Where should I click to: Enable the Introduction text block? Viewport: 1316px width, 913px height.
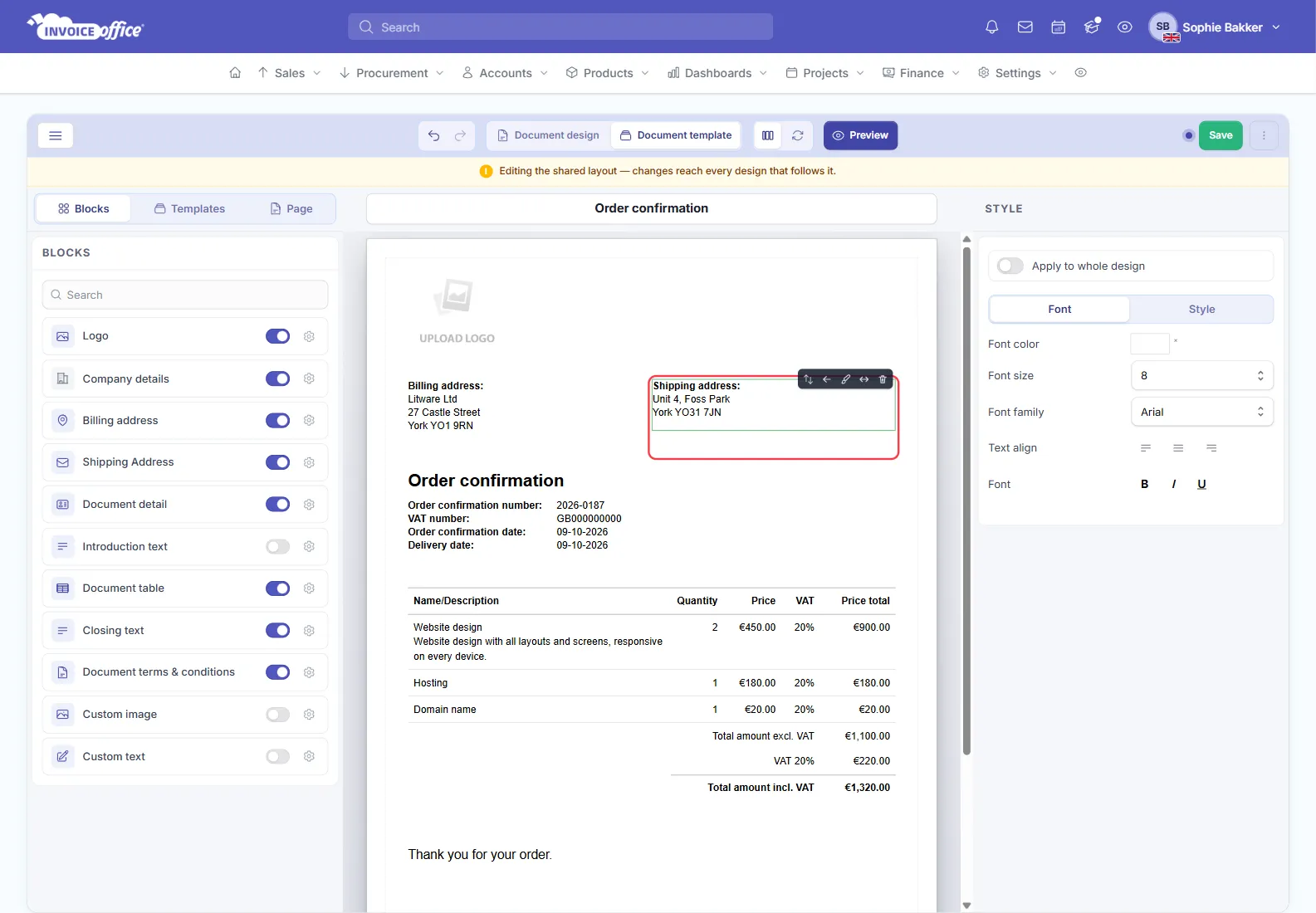tap(277, 546)
